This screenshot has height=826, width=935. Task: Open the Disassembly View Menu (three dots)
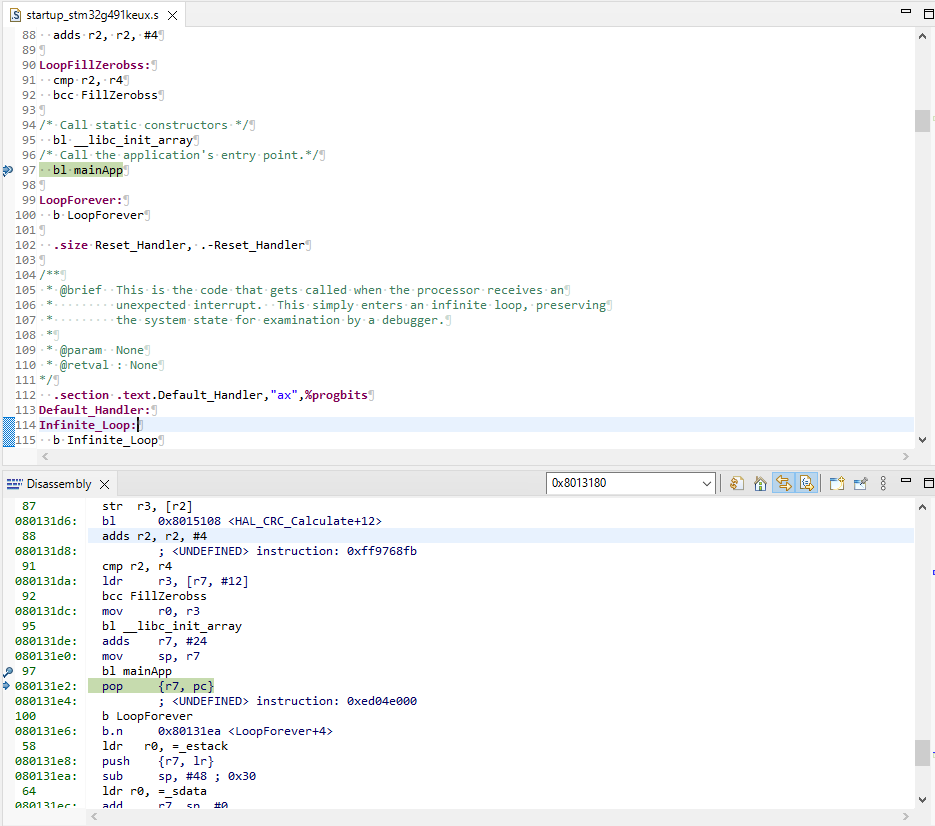883,483
